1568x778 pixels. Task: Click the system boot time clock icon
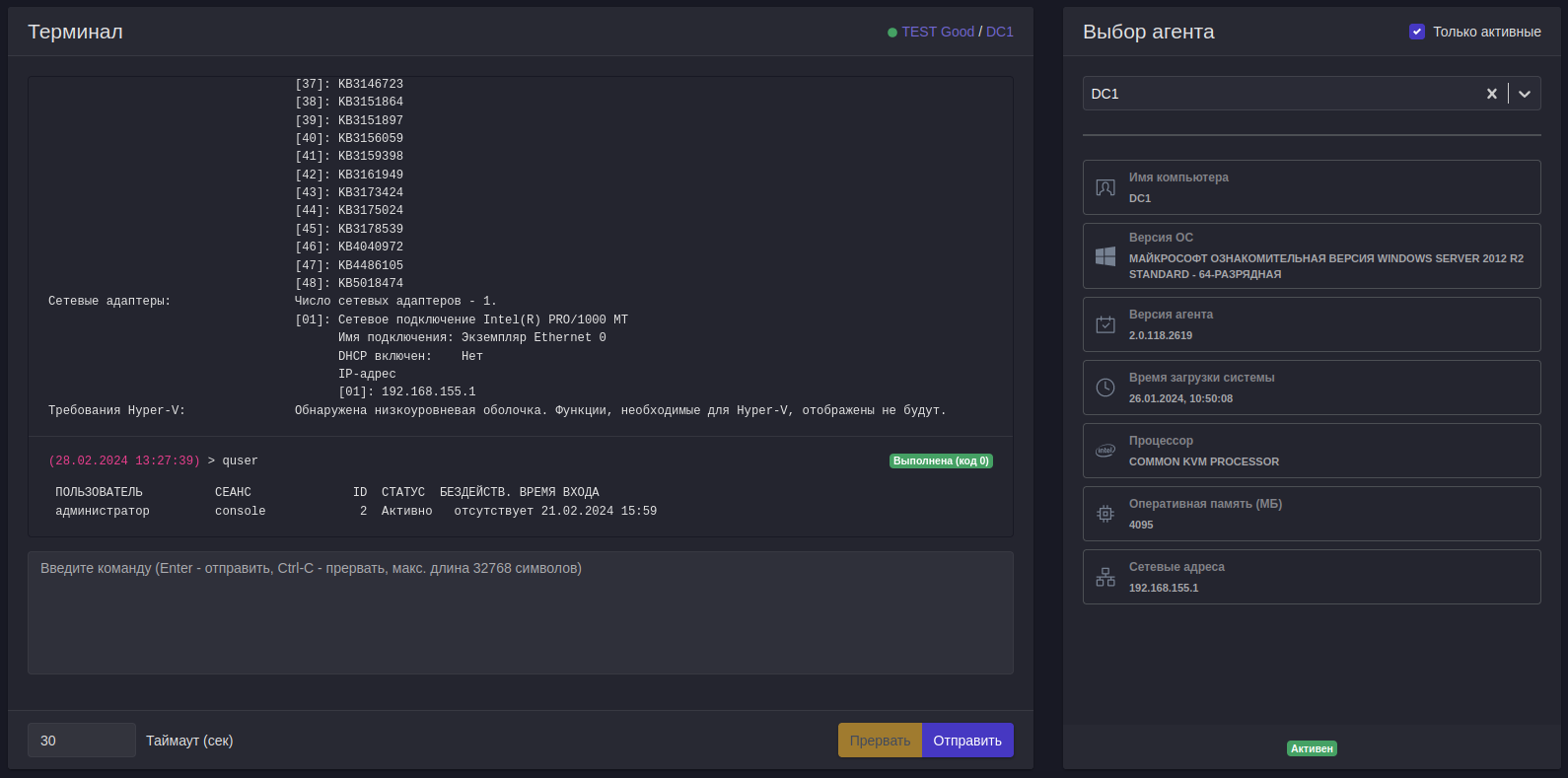[x=1105, y=388]
